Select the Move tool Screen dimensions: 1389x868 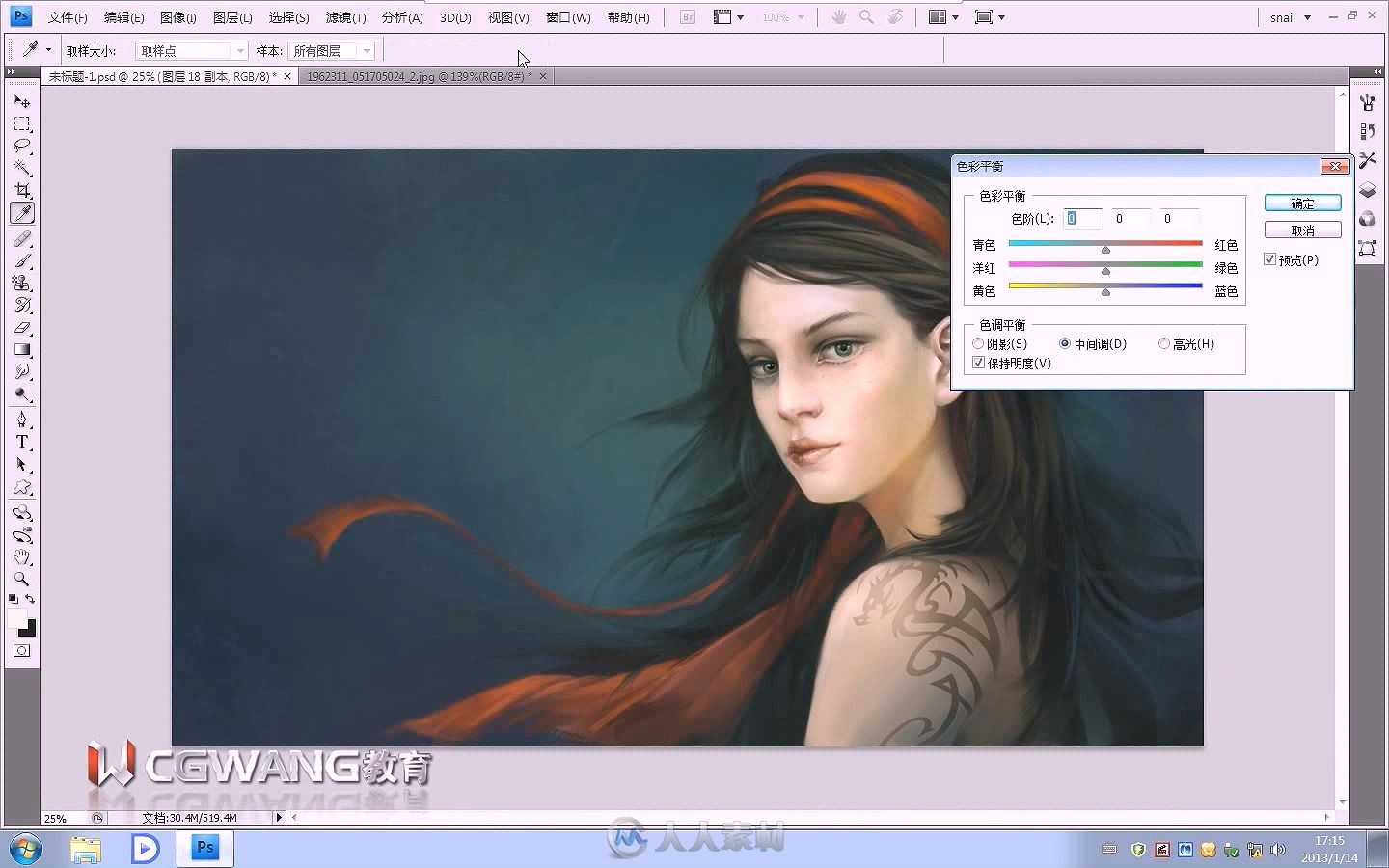(x=21, y=100)
